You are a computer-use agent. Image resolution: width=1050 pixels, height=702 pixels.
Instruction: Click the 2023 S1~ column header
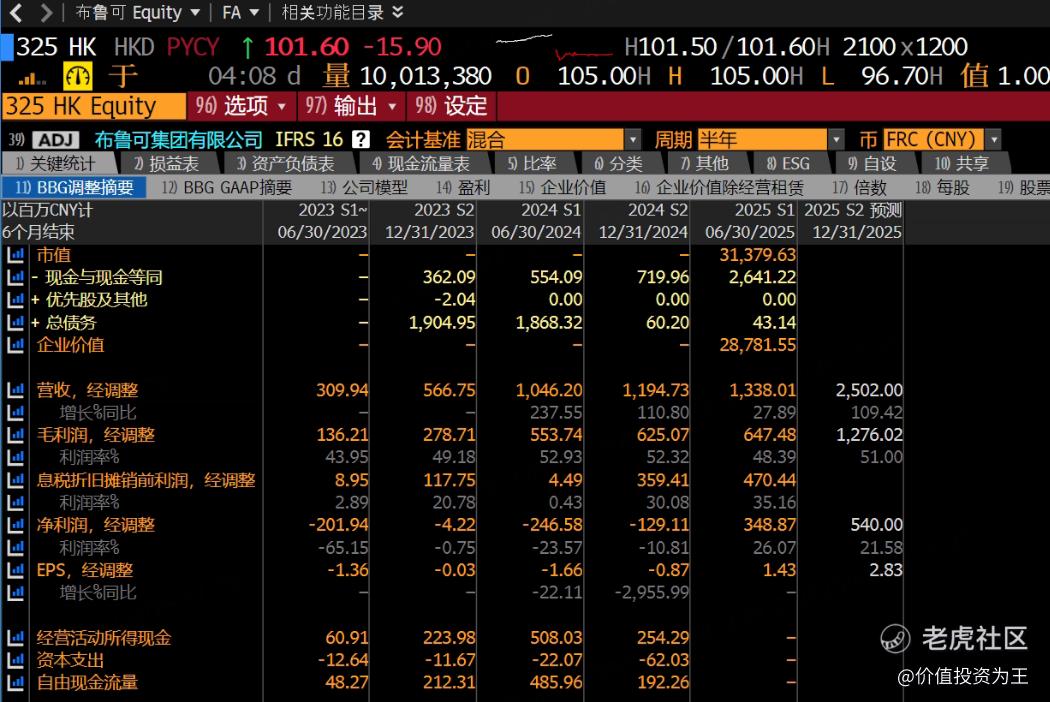click(x=316, y=221)
